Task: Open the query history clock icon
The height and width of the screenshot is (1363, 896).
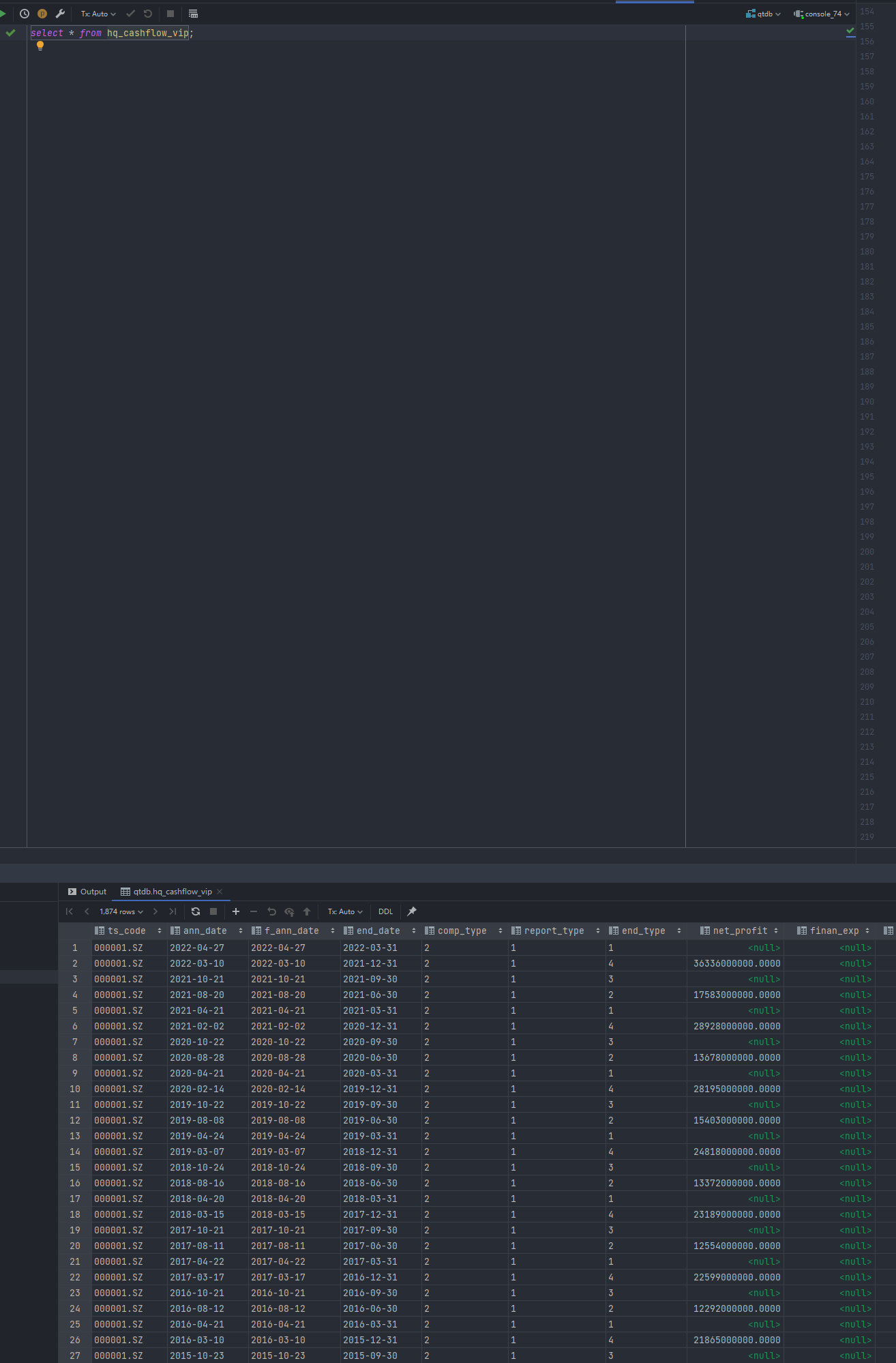Action: pos(25,14)
